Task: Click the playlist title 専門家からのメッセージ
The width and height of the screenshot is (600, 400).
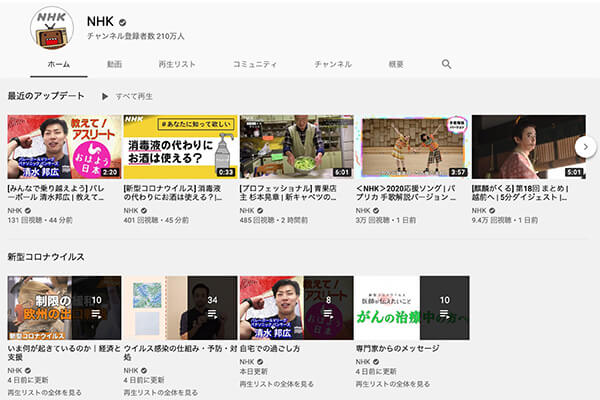Action: point(398,348)
